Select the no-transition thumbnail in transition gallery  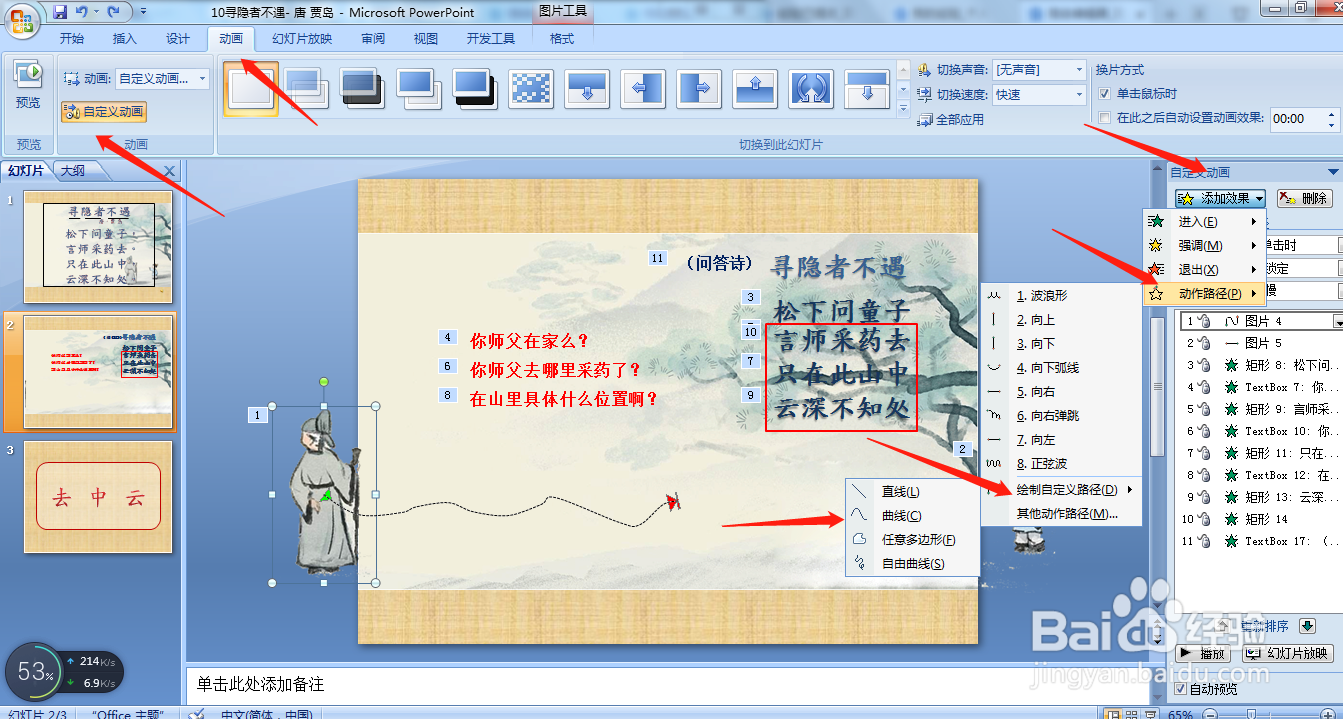point(250,89)
